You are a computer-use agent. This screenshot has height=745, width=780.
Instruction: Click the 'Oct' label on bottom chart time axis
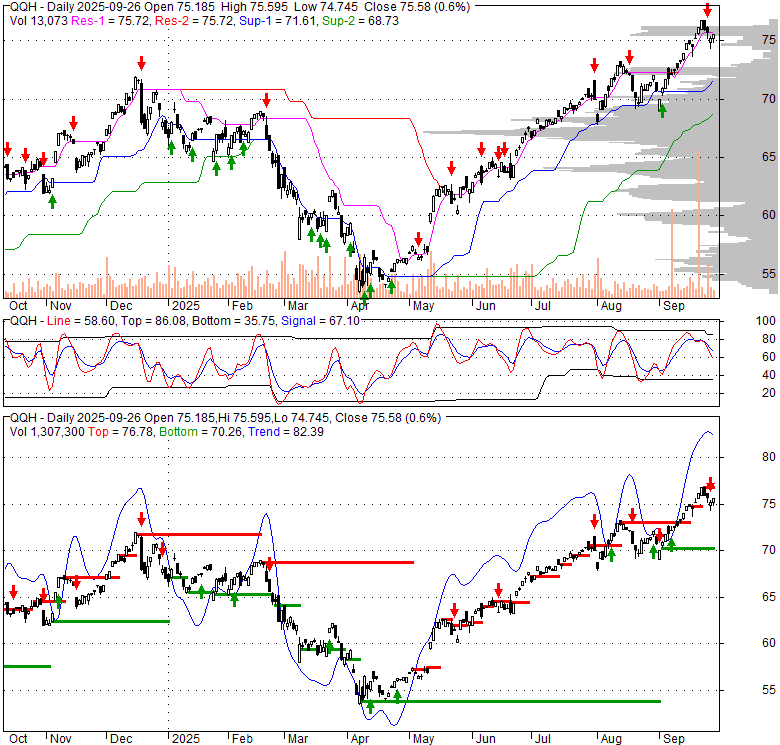click(x=18, y=739)
